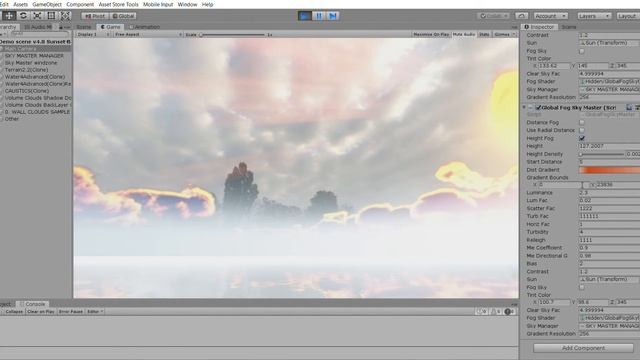The width and height of the screenshot is (640, 360).
Task: Open Global Fog Sky Master help icon
Action: (x=629, y=107)
